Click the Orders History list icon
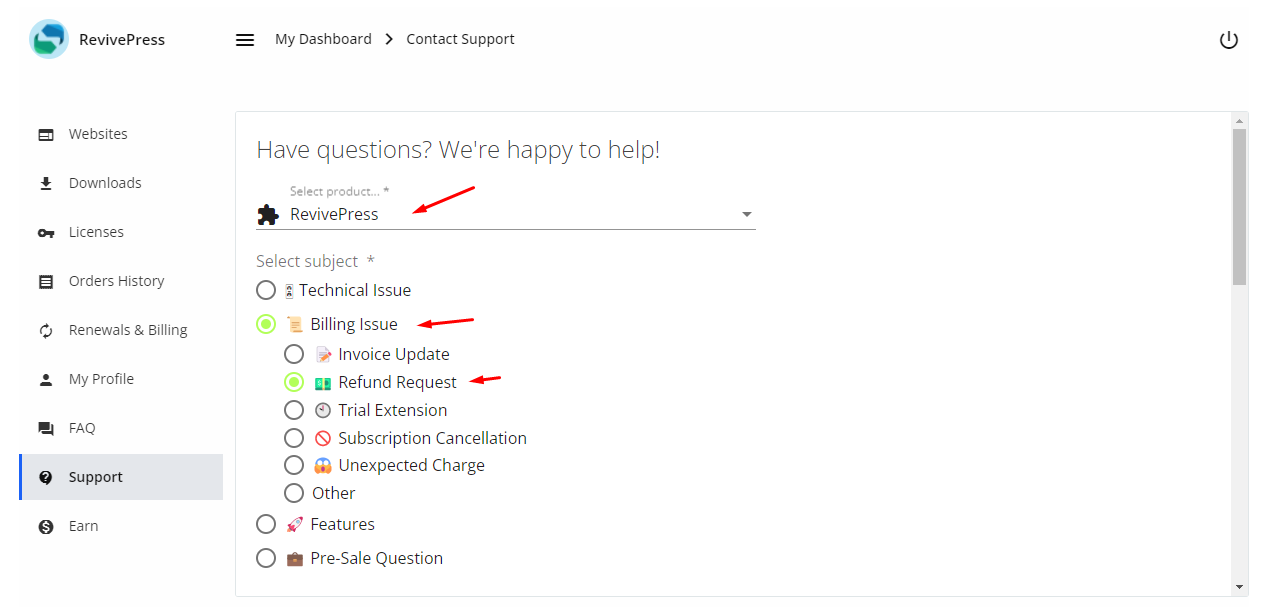Image resolution: width=1262 pixels, height=615 pixels. pyautogui.click(x=46, y=282)
